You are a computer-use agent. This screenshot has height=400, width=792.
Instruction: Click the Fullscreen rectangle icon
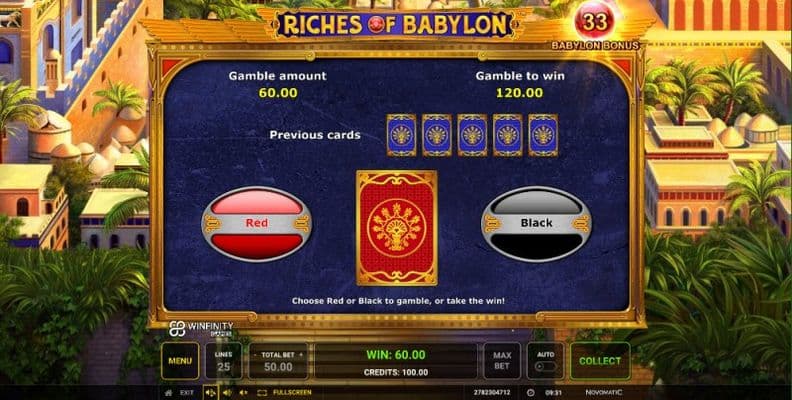262,392
